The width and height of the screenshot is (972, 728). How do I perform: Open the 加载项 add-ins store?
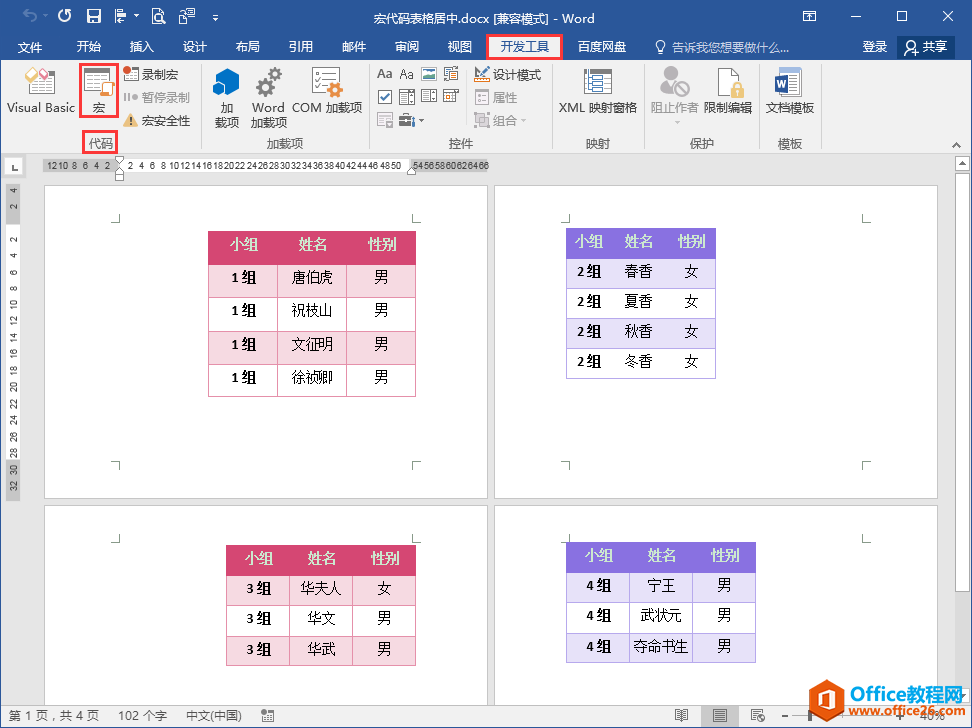[227, 98]
